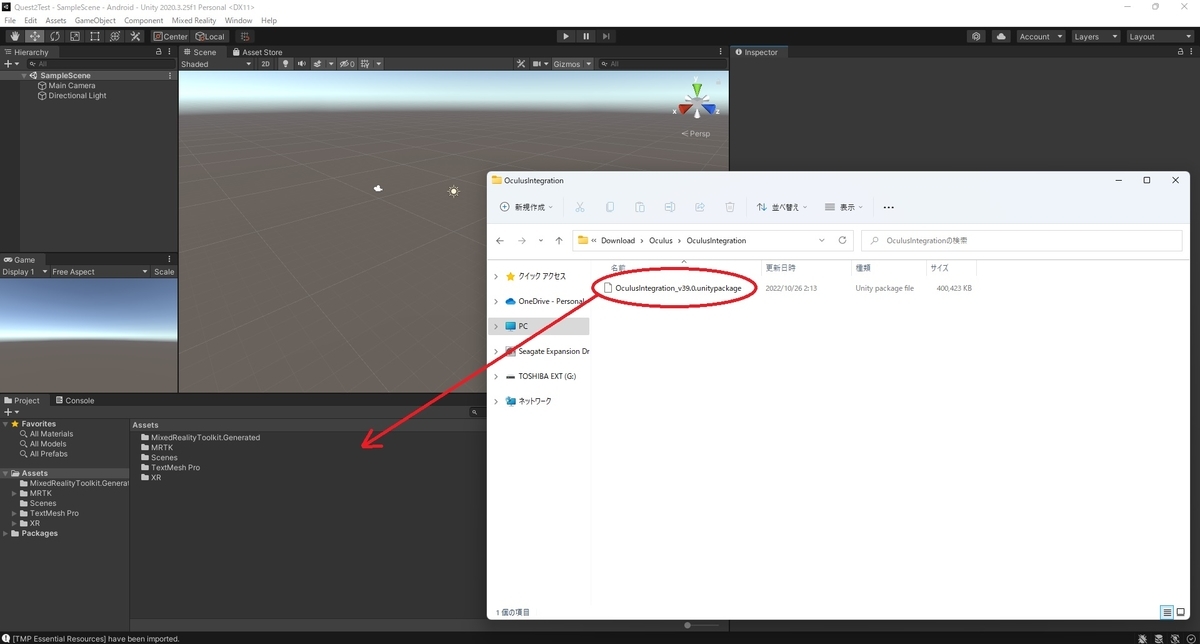Screen dimensions: 1200x644
Task: Open custom editor tools in Unity toolbar
Action: coord(135,36)
